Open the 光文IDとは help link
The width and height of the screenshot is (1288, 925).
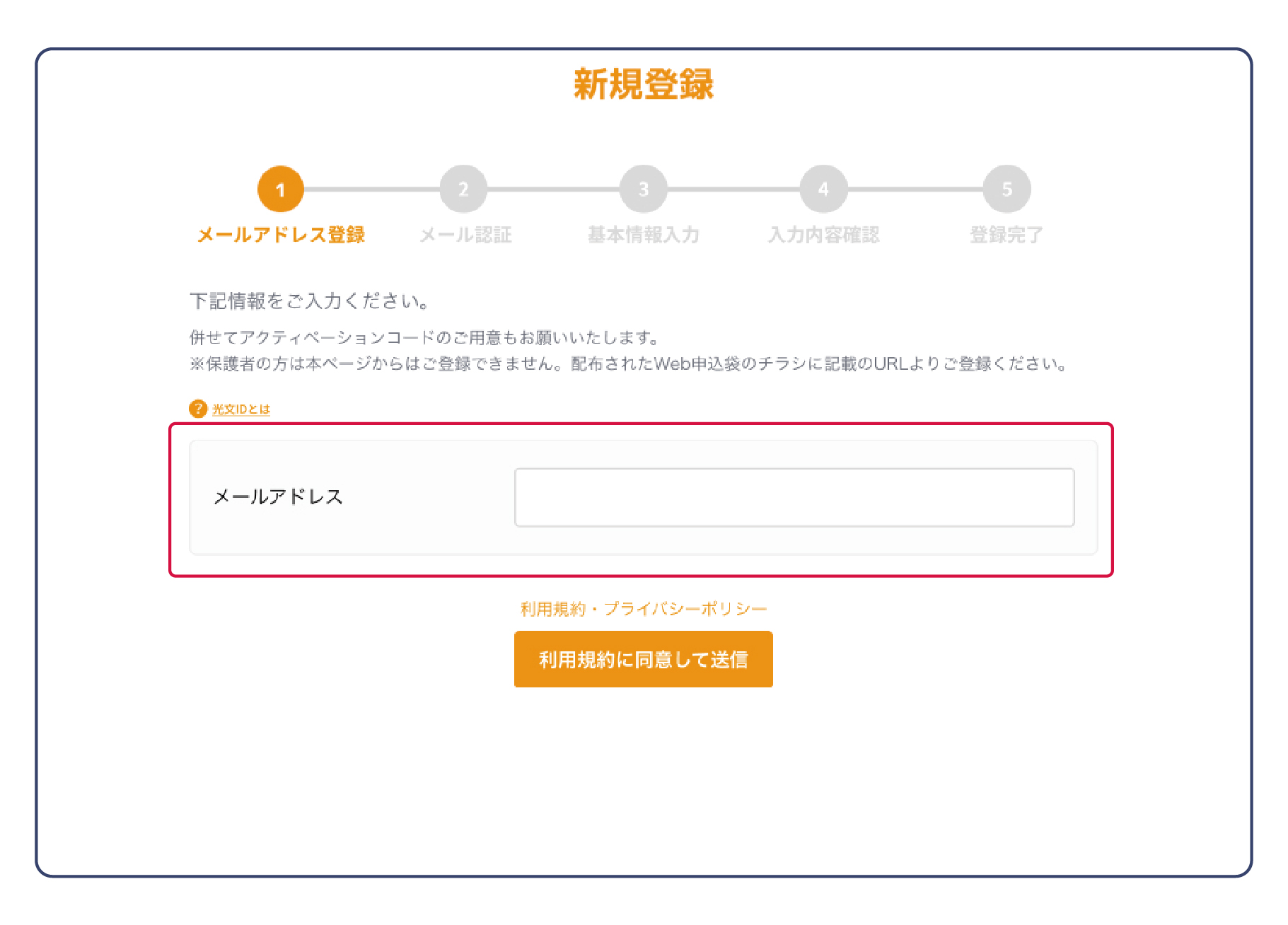241,409
